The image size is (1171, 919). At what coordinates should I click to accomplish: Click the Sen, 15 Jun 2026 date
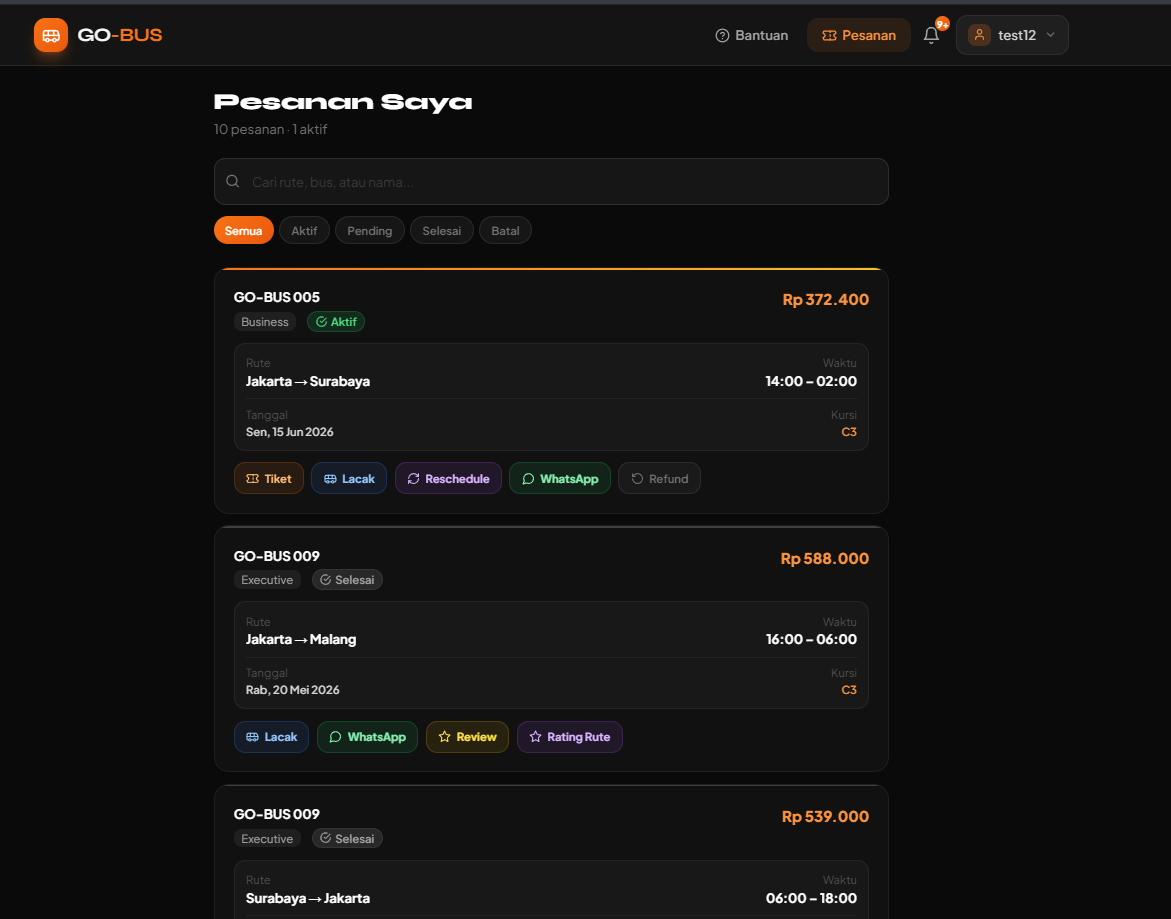pyautogui.click(x=290, y=432)
